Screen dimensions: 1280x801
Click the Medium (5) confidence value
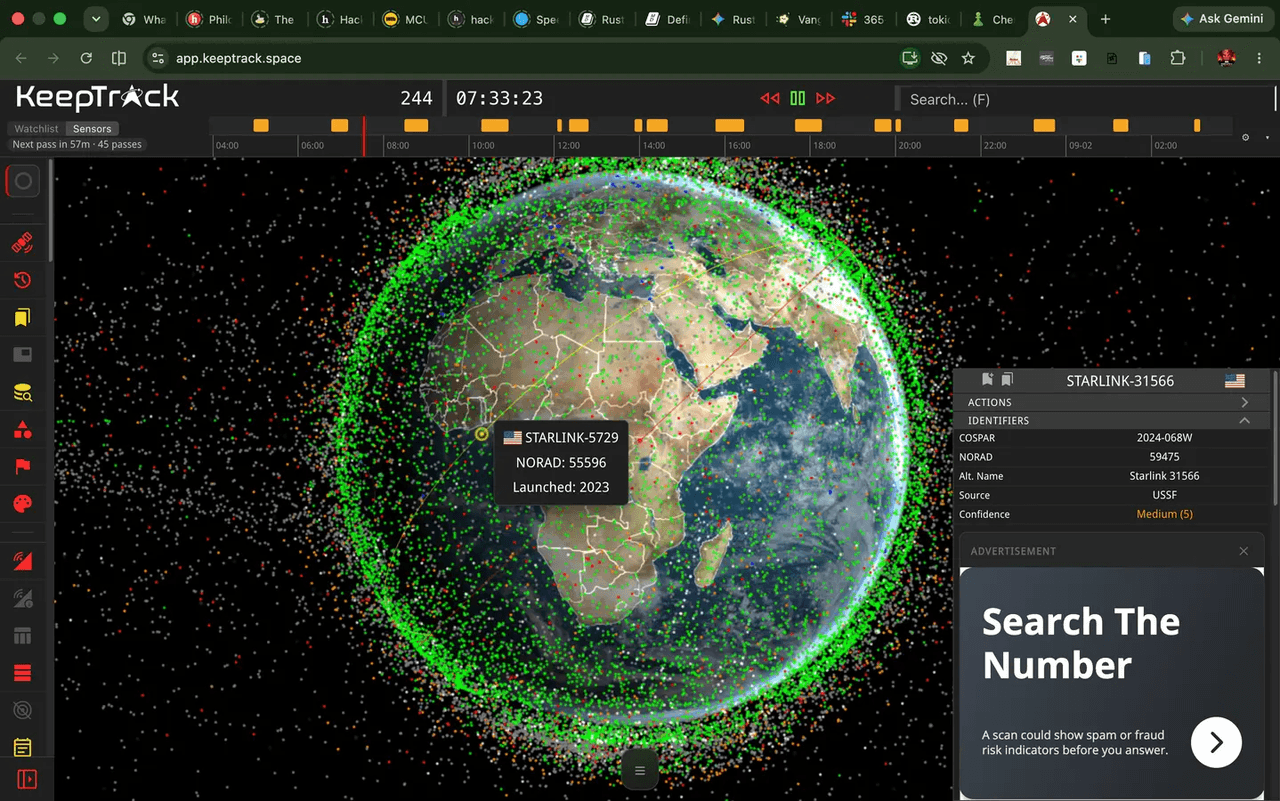(1164, 514)
